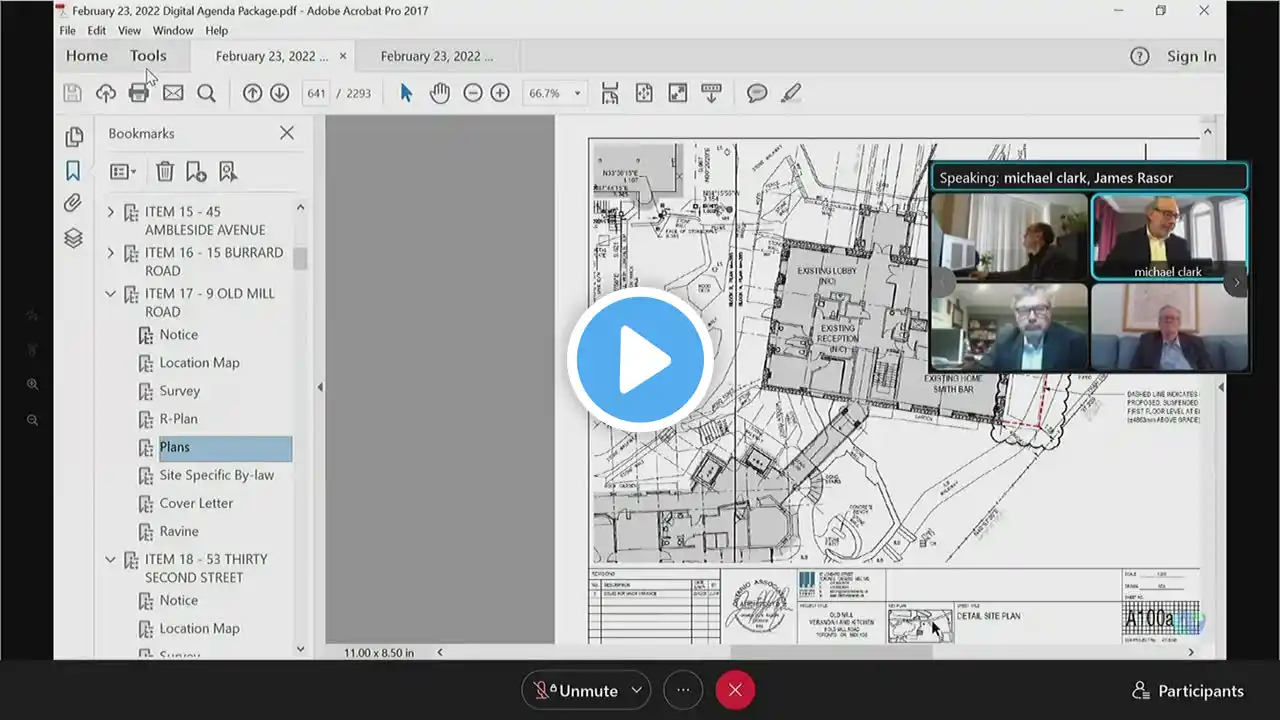Click the Add comment icon

coord(757,93)
